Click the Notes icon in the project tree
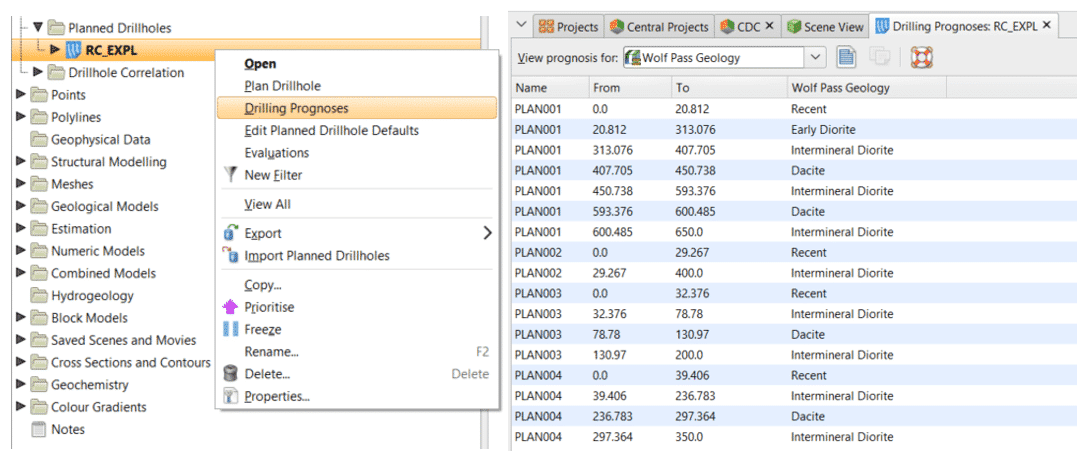This screenshot has height=464, width=1086. 39,429
